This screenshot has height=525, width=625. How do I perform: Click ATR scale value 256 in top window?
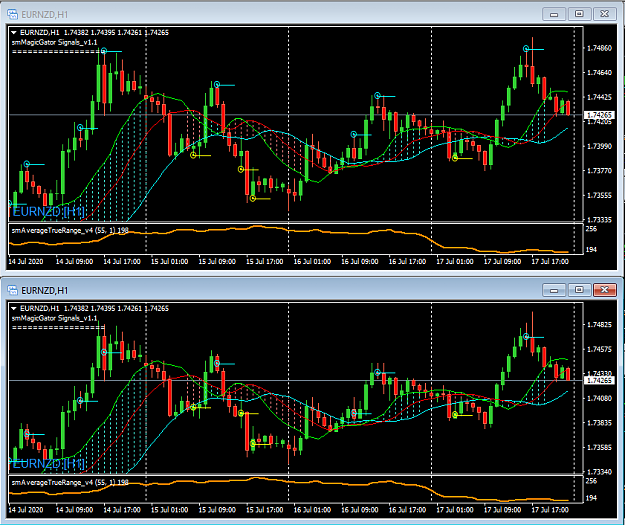click(x=591, y=228)
